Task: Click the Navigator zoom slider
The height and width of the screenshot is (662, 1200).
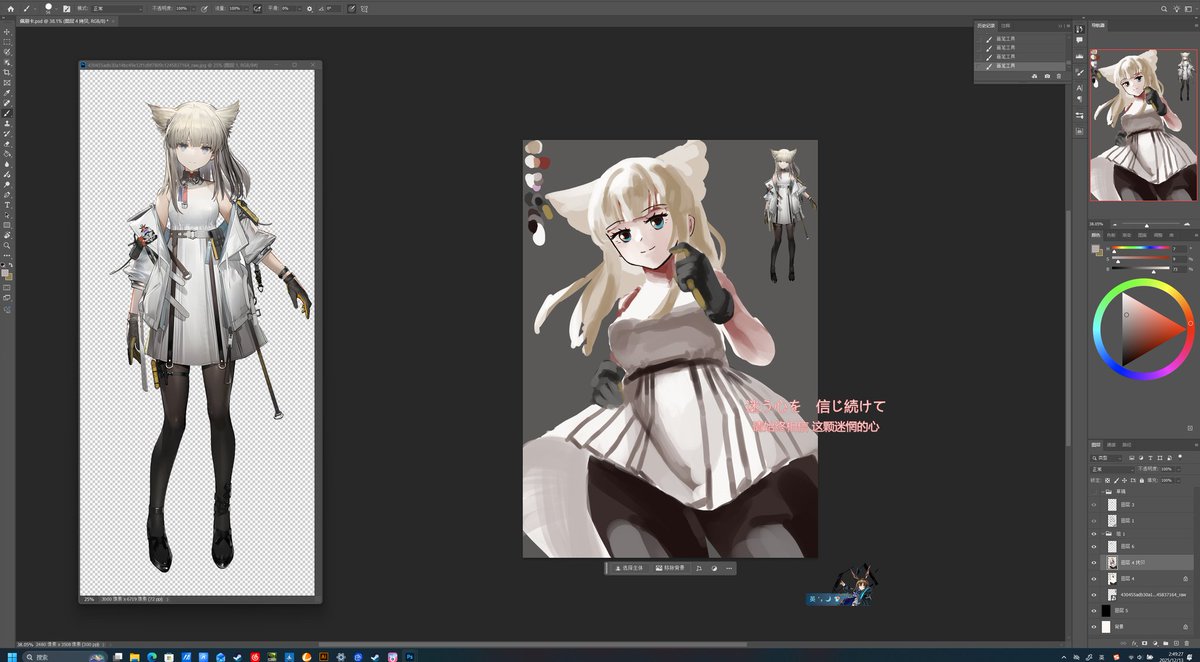Action: (1151, 224)
